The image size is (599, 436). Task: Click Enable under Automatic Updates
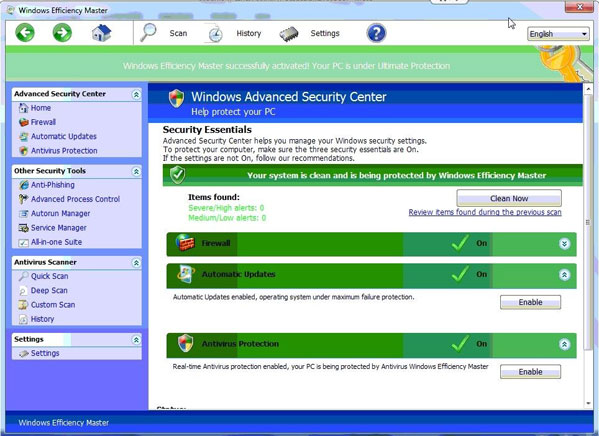click(x=530, y=302)
